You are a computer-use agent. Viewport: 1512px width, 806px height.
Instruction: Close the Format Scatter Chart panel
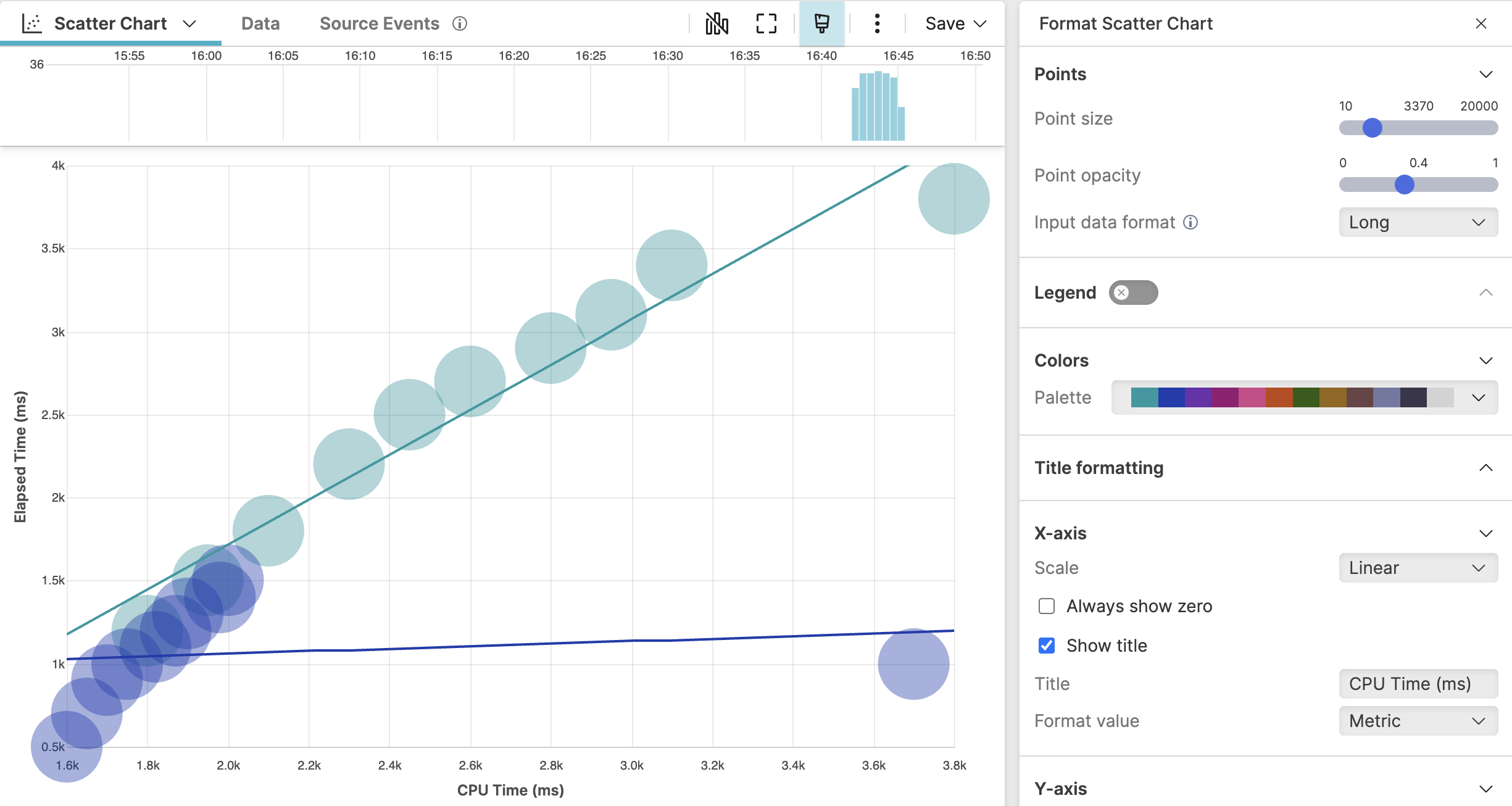click(1481, 23)
